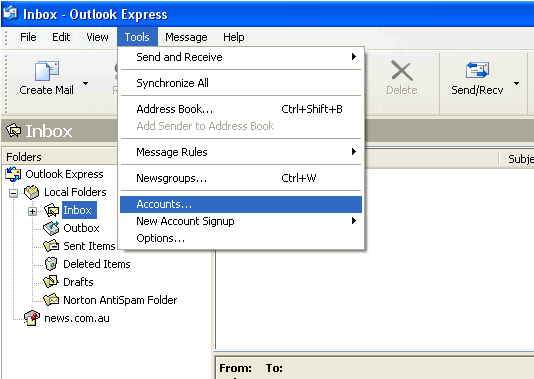Click the From label in preview pane
This screenshot has height=379, width=534.
point(235,368)
